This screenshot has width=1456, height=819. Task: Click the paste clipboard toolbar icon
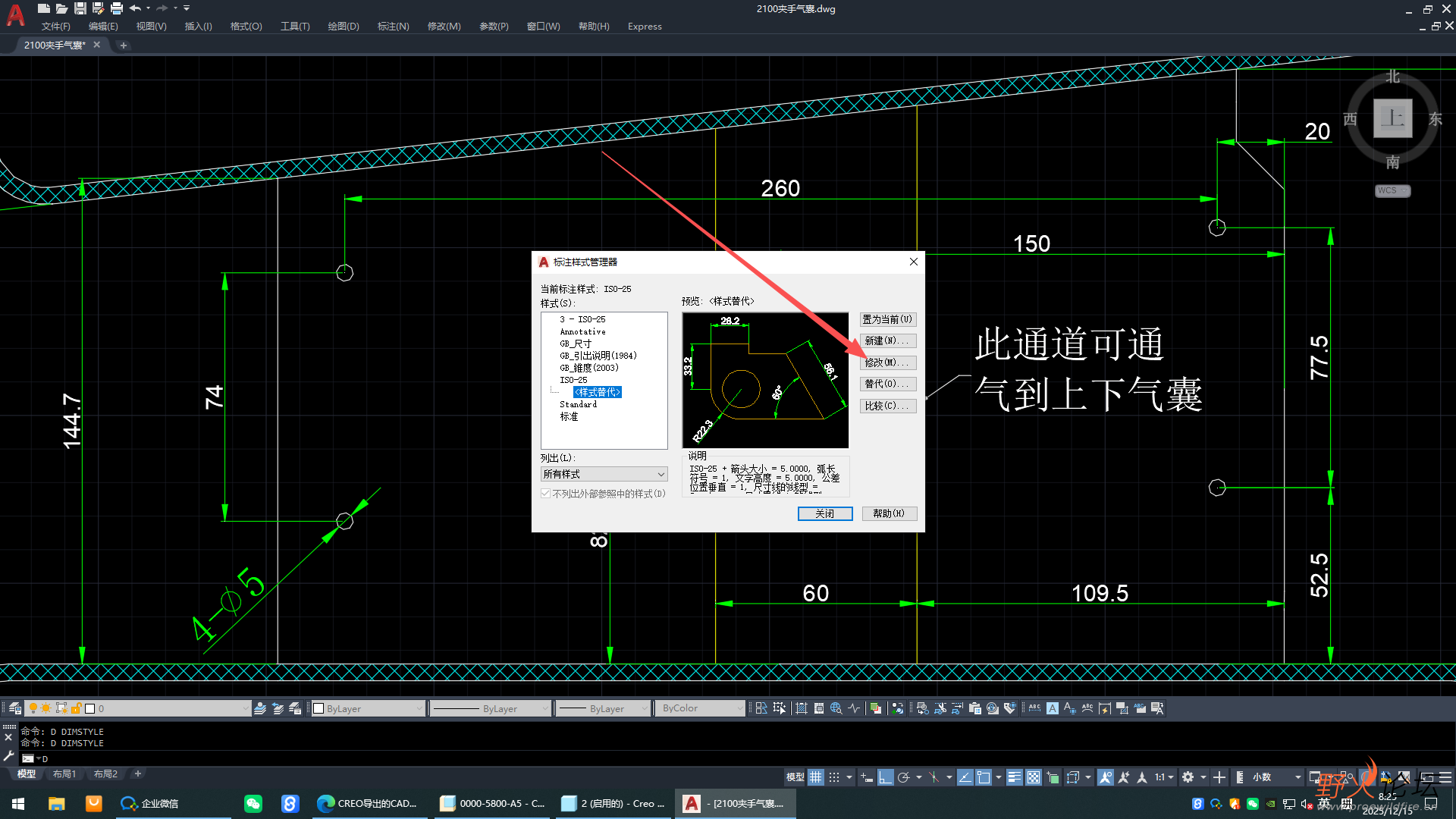[975, 708]
